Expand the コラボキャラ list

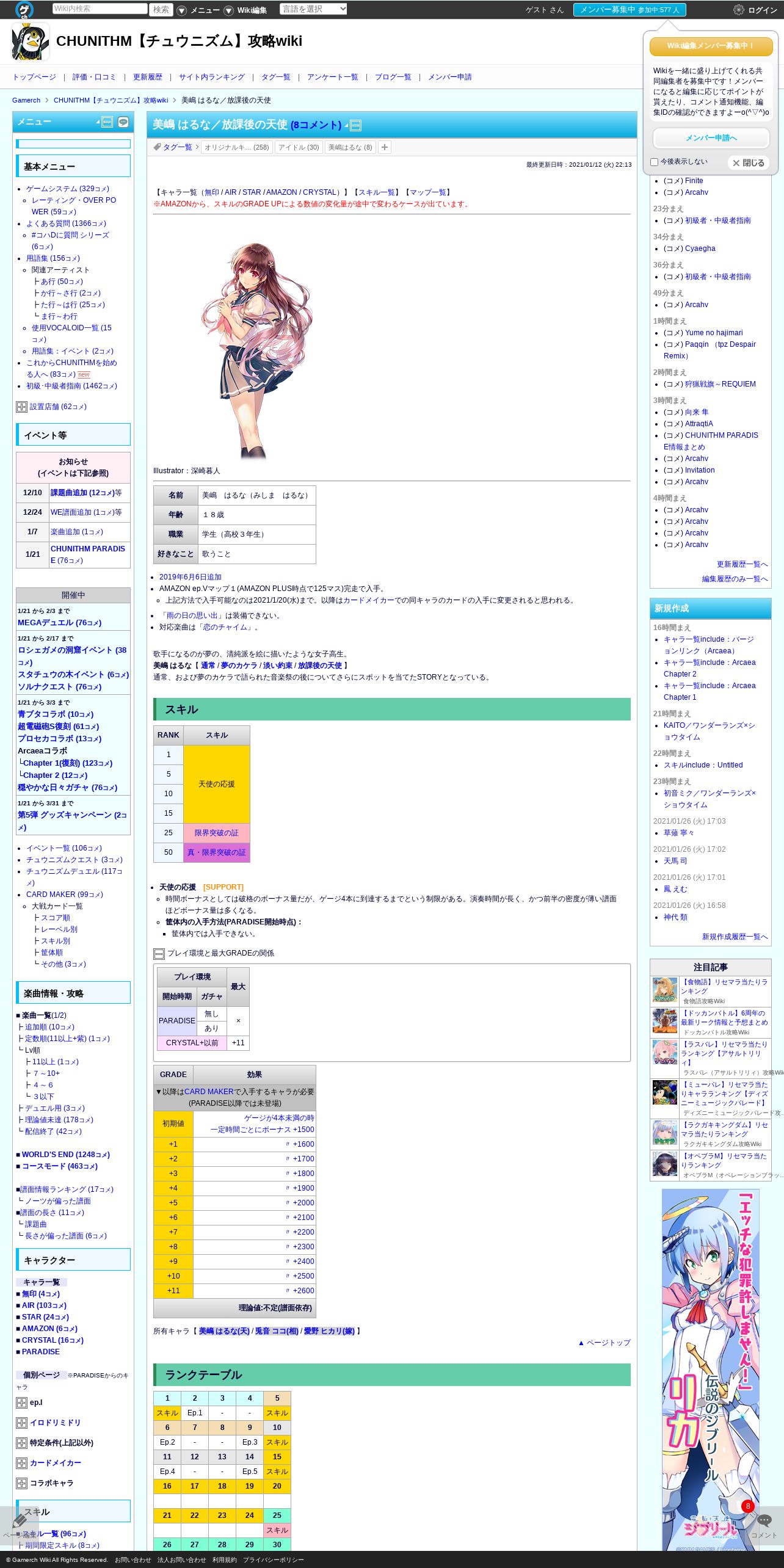pyautogui.click(x=21, y=1483)
